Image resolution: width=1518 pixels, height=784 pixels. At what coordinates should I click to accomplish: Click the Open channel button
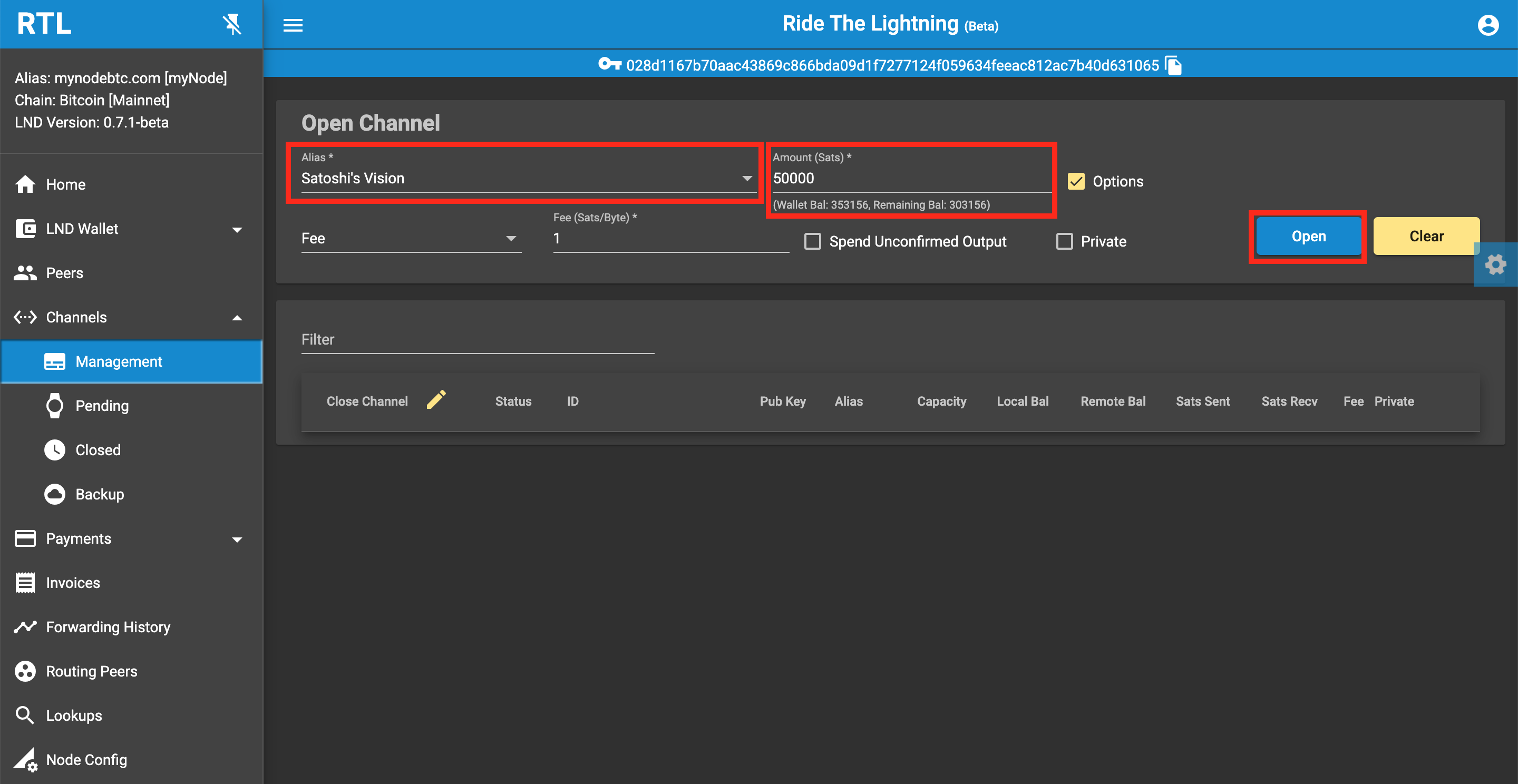coord(1308,236)
